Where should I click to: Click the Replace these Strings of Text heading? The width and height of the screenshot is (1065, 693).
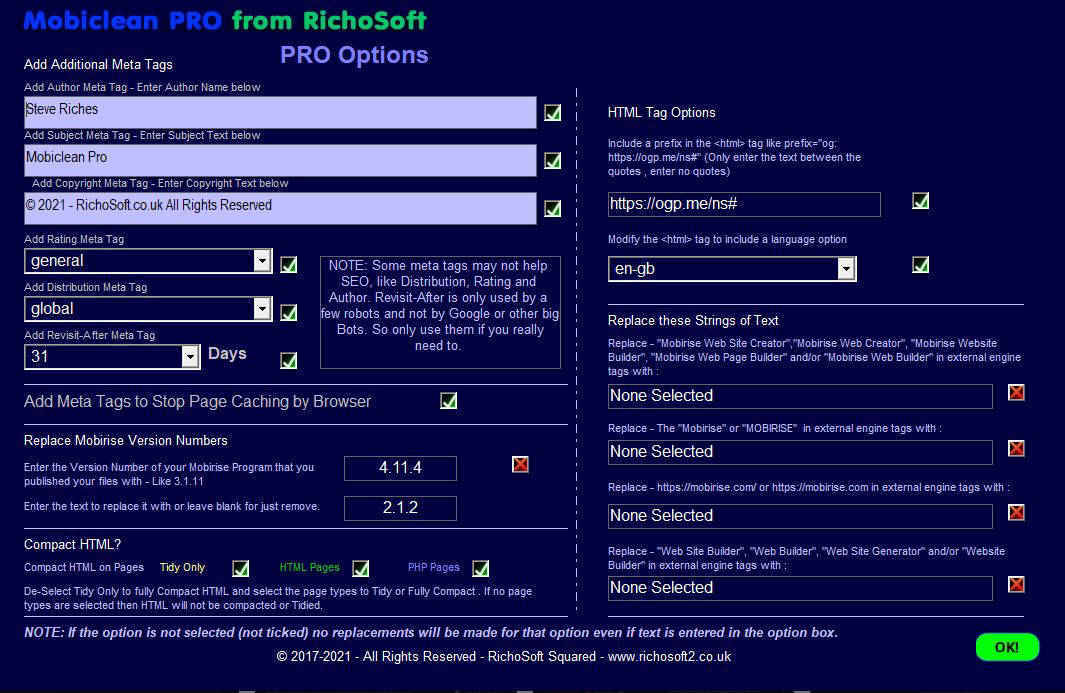(x=693, y=321)
